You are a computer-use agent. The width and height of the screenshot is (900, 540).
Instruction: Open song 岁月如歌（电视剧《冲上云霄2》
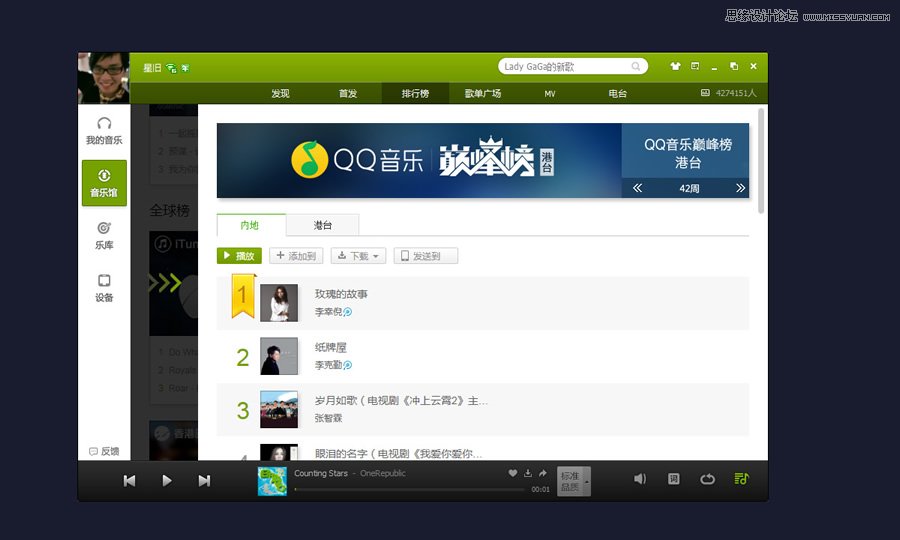coord(401,401)
